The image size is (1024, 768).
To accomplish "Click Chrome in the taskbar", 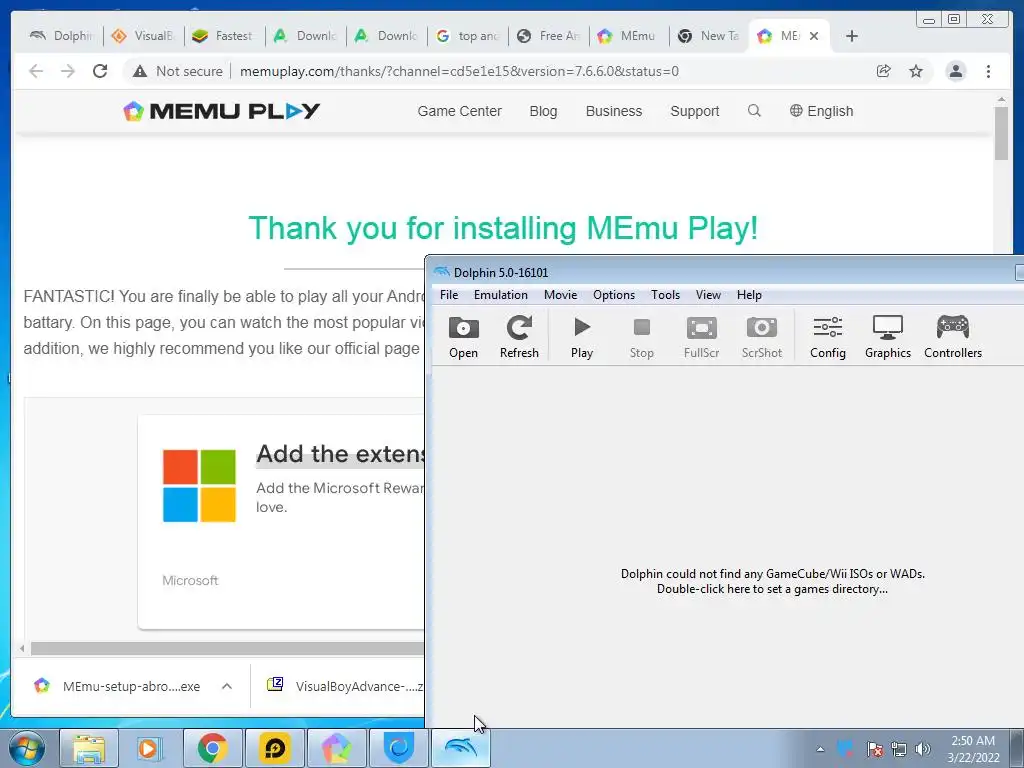I will pos(213,748).
